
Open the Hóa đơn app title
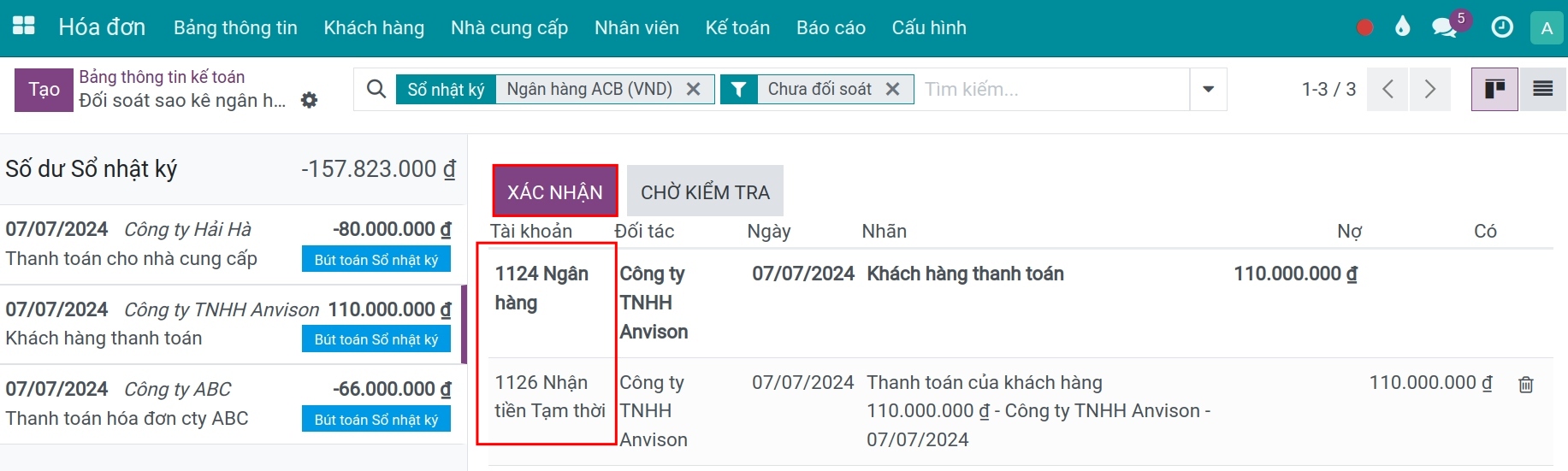[x=102, y=27]
